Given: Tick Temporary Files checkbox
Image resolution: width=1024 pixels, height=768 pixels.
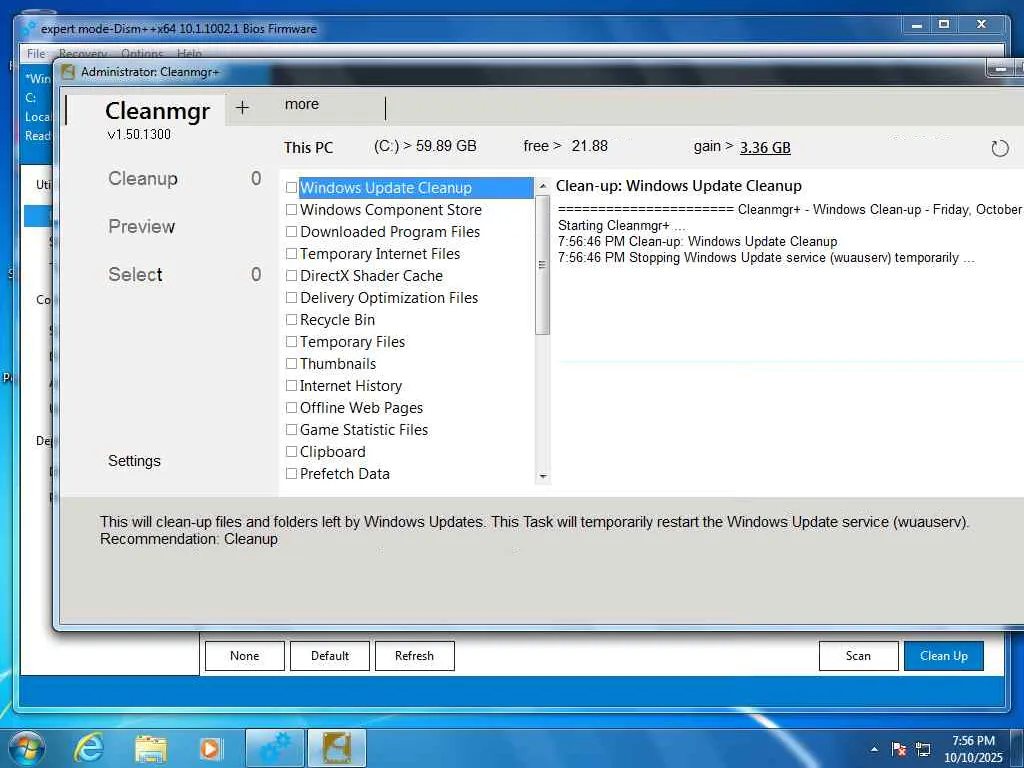Looking at the screenshot, I should 291,342.
